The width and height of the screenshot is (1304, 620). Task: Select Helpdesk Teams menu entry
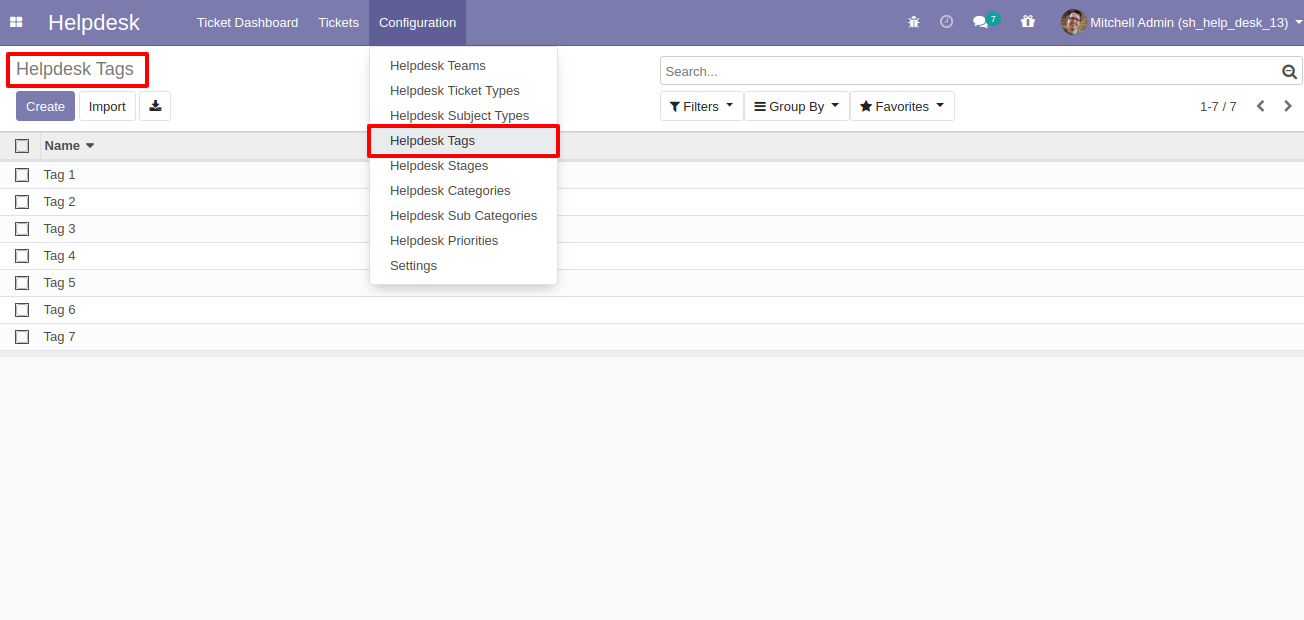[x=463, y=66]
